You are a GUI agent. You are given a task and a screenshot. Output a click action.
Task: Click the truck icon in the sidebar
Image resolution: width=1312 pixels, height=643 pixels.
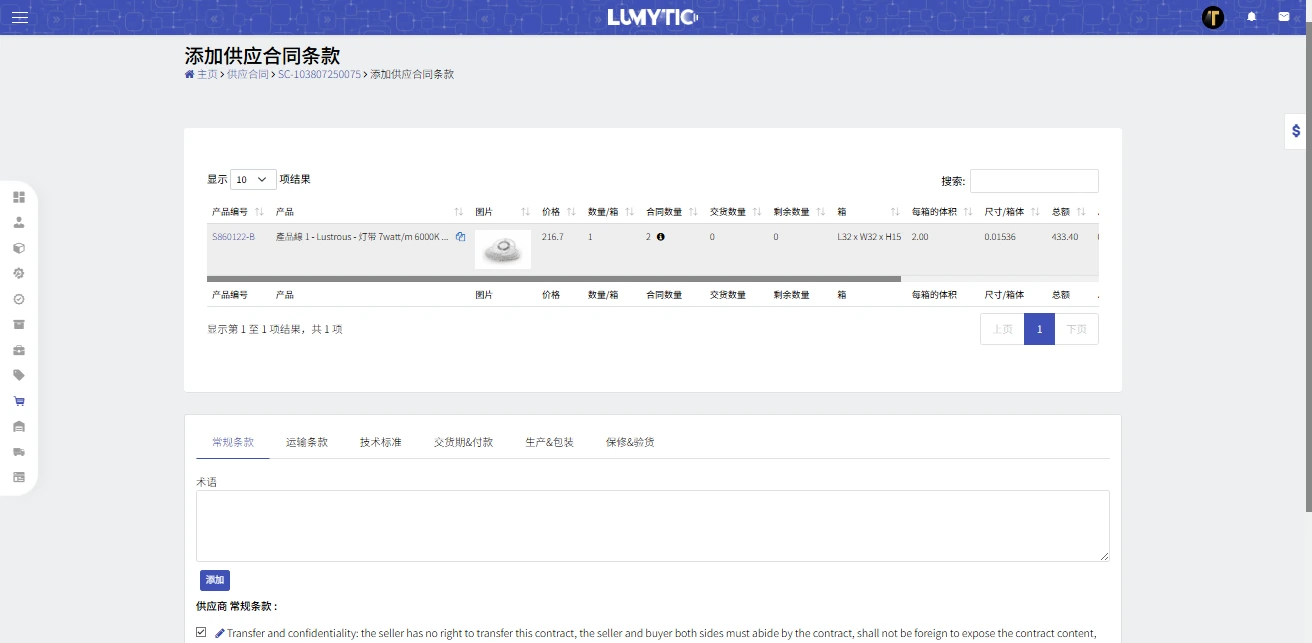pos(19,452)
